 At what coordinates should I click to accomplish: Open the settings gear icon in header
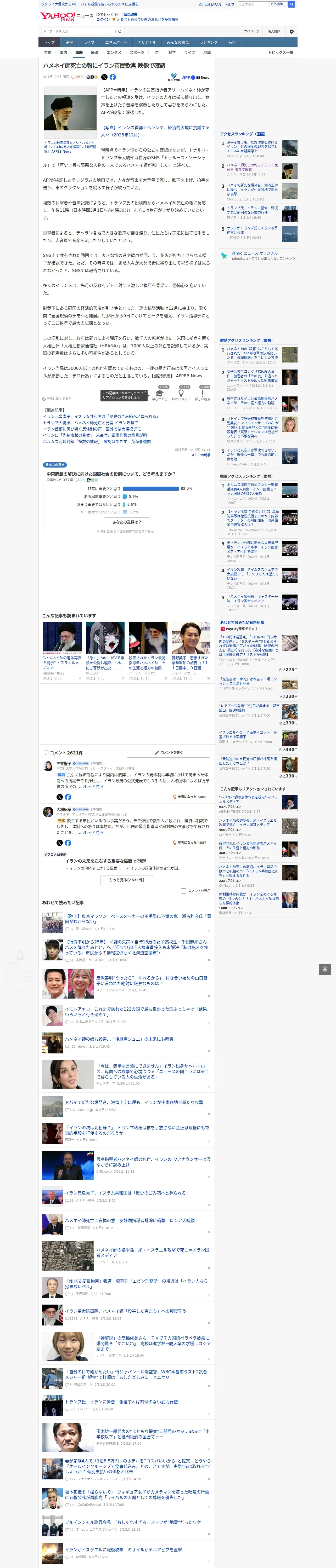coord(292,32)
